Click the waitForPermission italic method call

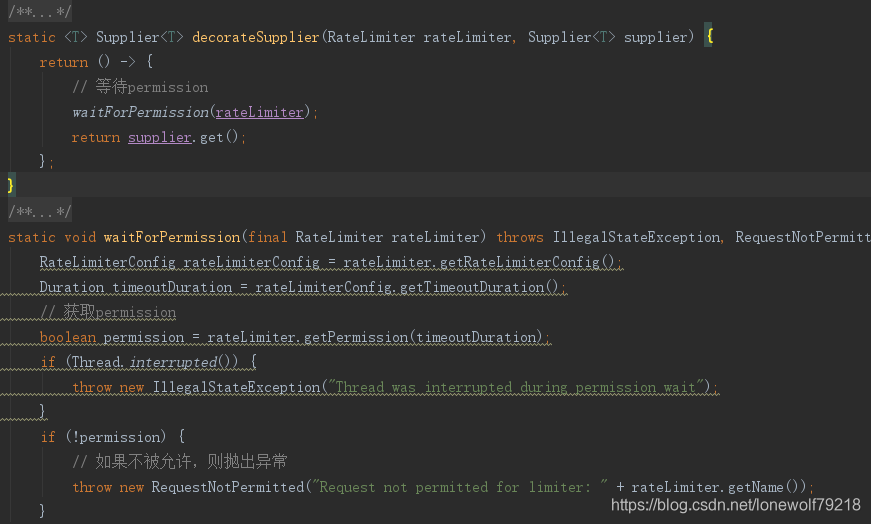pos(140,112)
